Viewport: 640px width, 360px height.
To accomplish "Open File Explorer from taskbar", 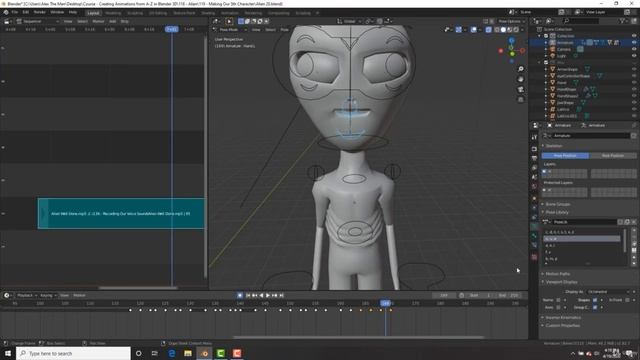I will 188,353.
